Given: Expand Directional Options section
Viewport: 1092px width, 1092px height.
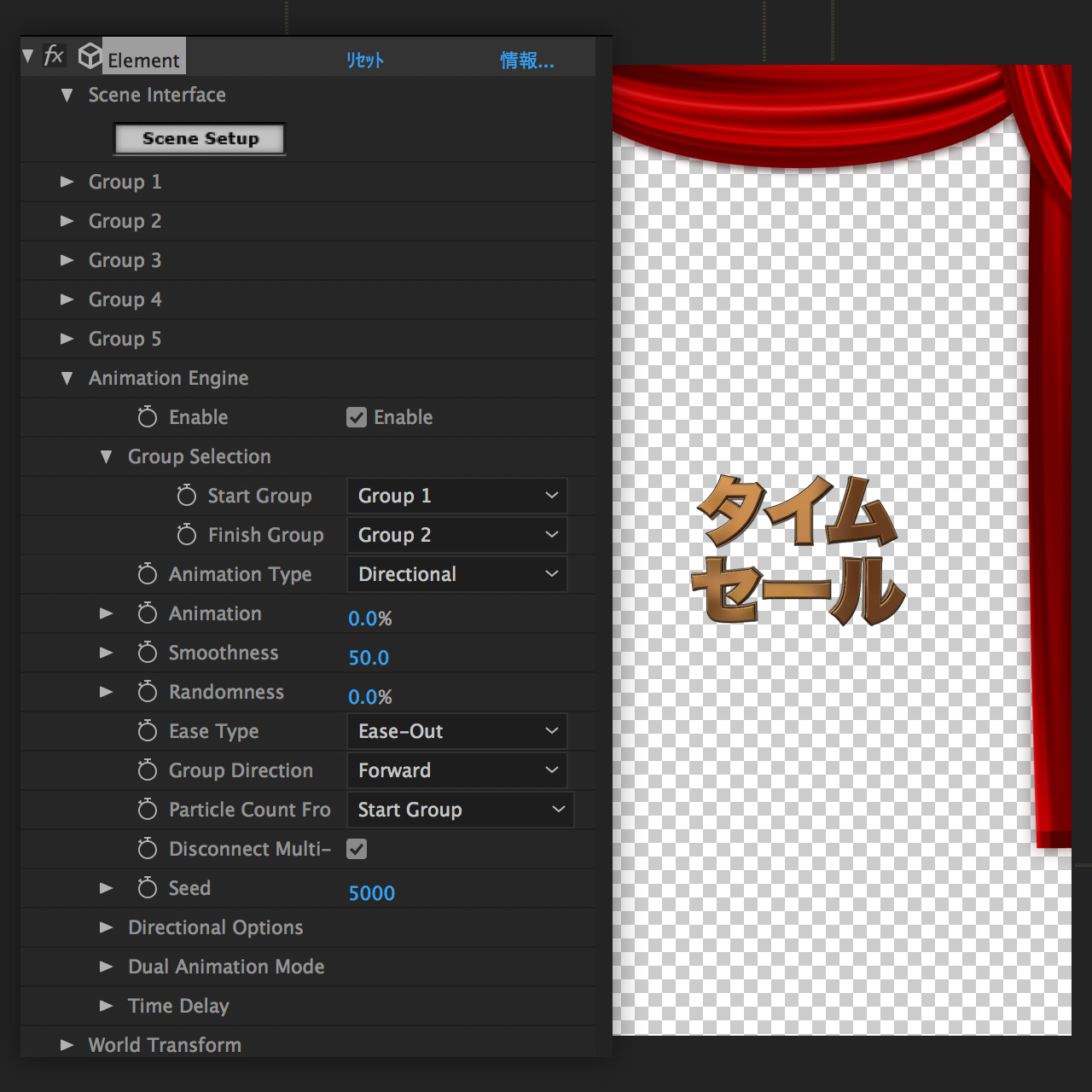Looking at the screenshot, I should pyautogui.click(x=107, y=927).
